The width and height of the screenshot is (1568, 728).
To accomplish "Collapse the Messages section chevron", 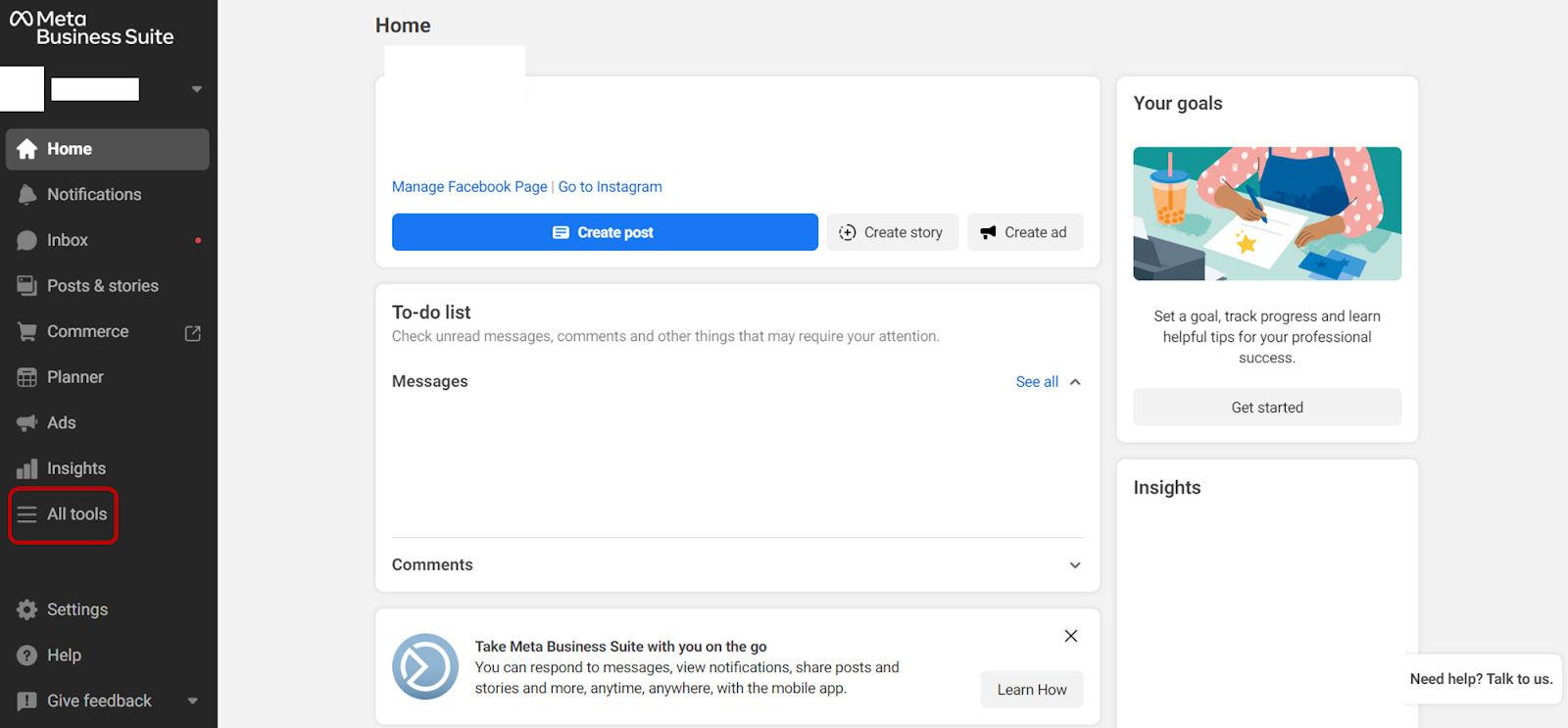I will 1075,382.
